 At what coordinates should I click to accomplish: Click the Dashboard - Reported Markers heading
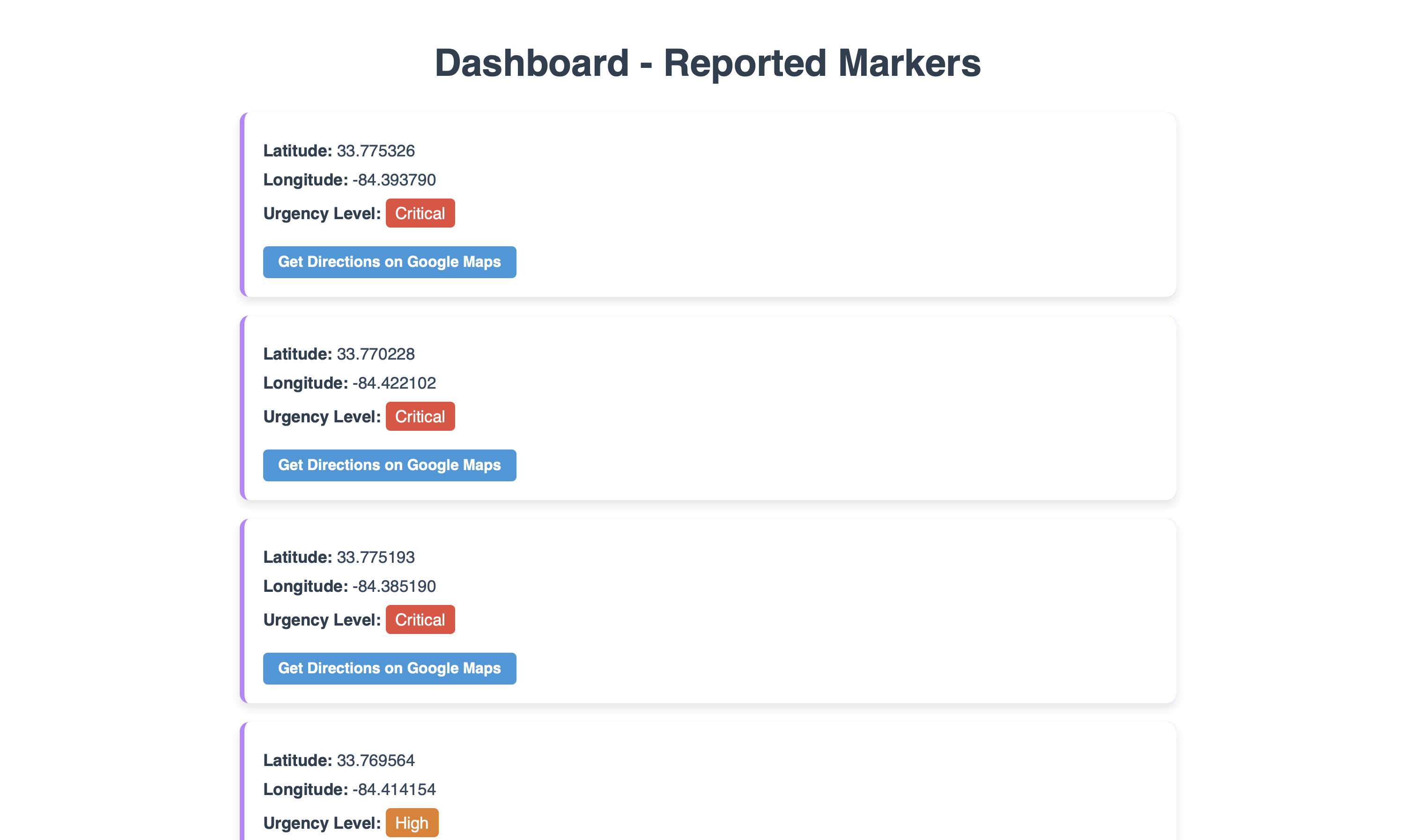pyautogui.click(x=708, y=63)
